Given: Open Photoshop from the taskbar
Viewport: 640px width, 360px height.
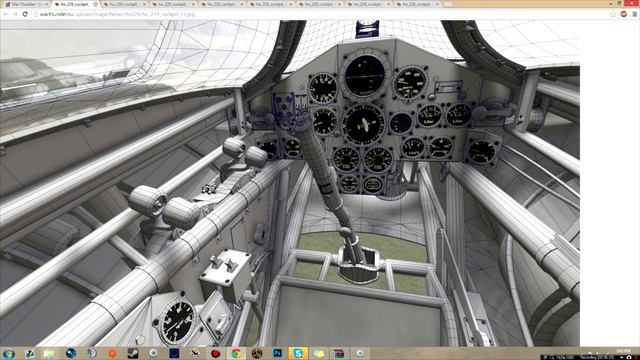Looking at the screenshot, I should 278,353.
